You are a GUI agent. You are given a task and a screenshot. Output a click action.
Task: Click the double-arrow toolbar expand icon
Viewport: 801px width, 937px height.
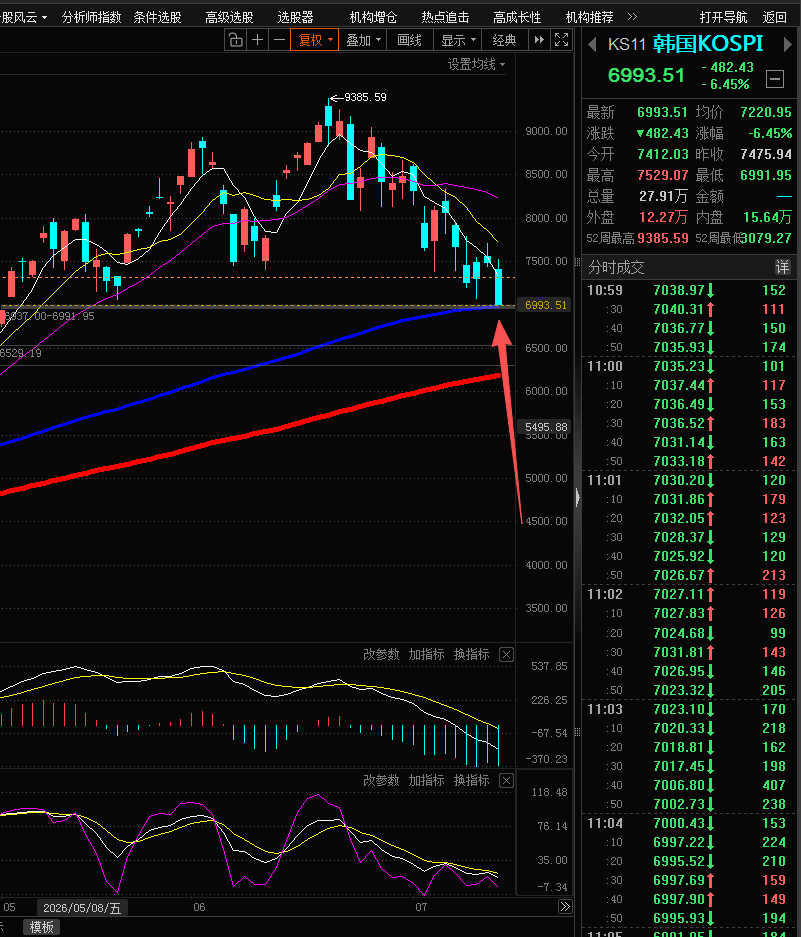coord(539,40)
